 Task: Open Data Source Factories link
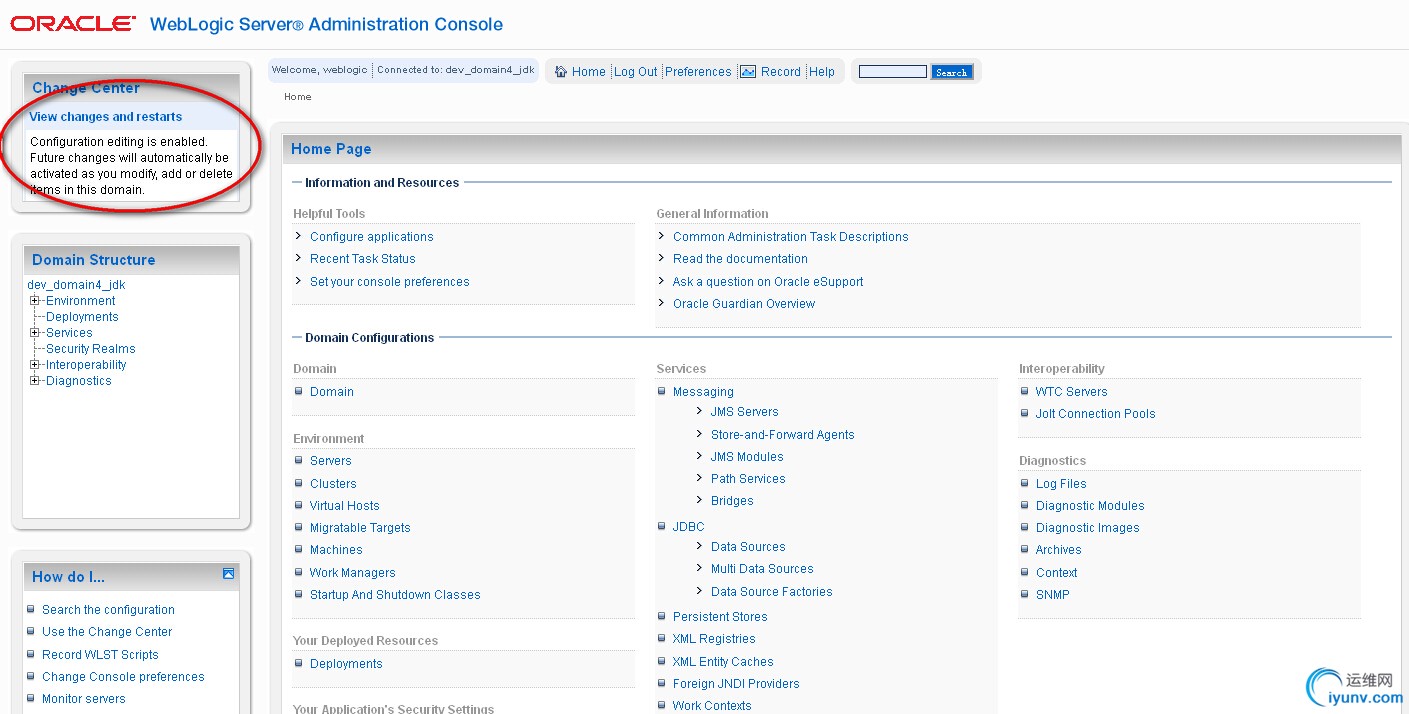[772, 592]
